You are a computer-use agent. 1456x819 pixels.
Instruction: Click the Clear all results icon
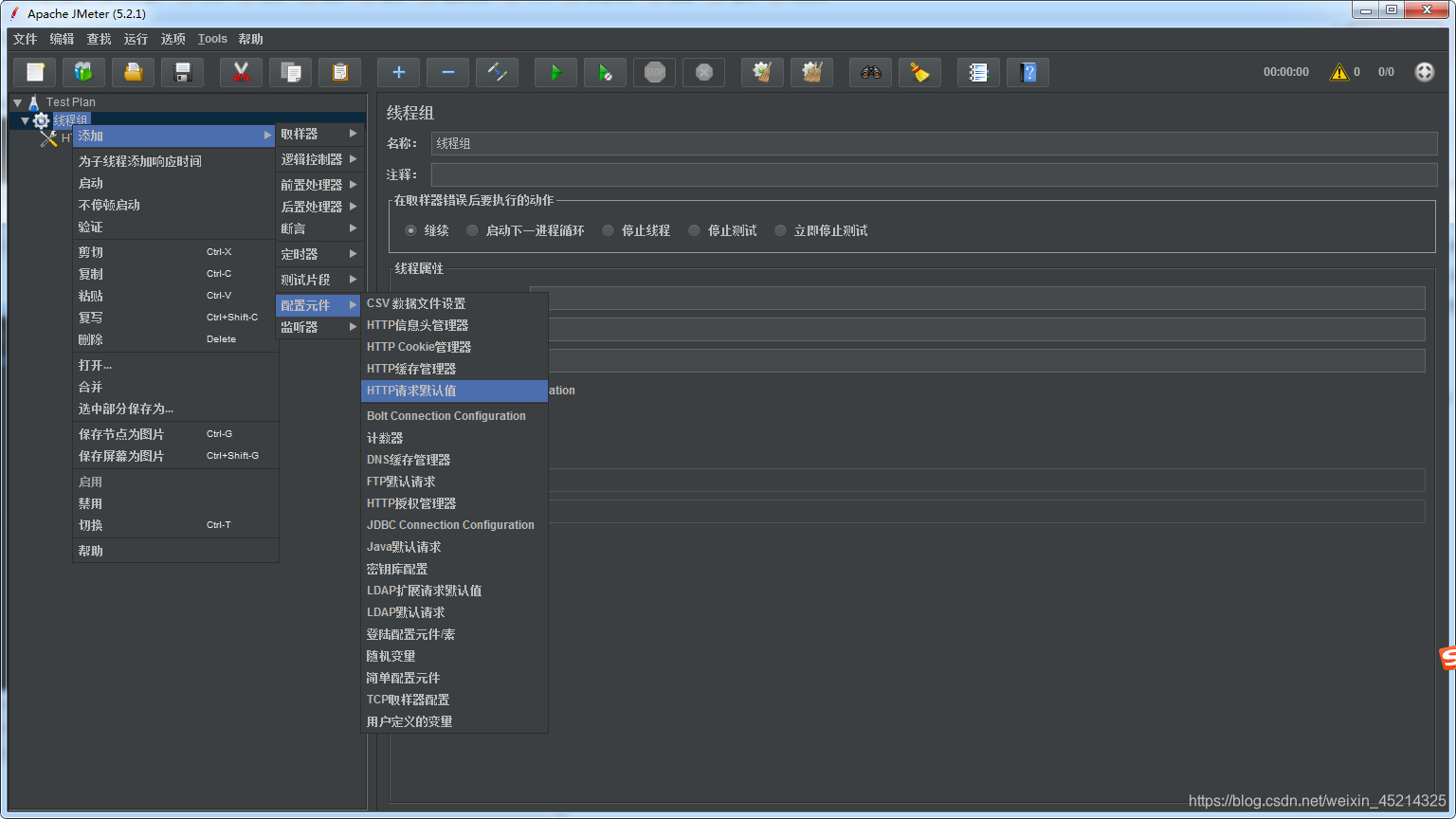pos(811,72)
